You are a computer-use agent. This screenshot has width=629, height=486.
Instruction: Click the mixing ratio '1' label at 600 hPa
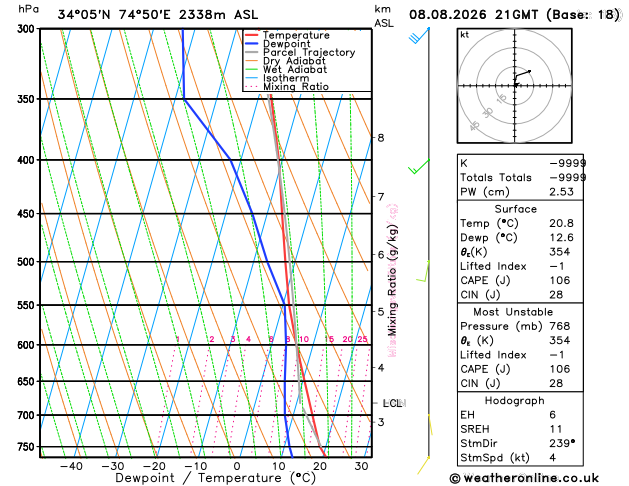178,339
